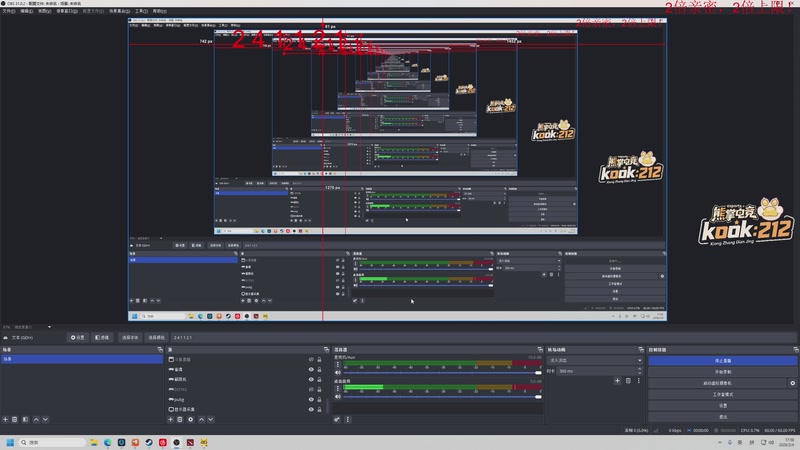Select the highlighted scene in Scenes list
The height and width of the screenshot is (450, 800).
pyautogui.click(x=82, y=359)
